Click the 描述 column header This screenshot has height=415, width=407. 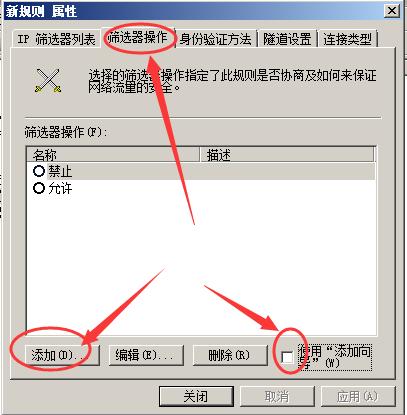click(287, 155)
